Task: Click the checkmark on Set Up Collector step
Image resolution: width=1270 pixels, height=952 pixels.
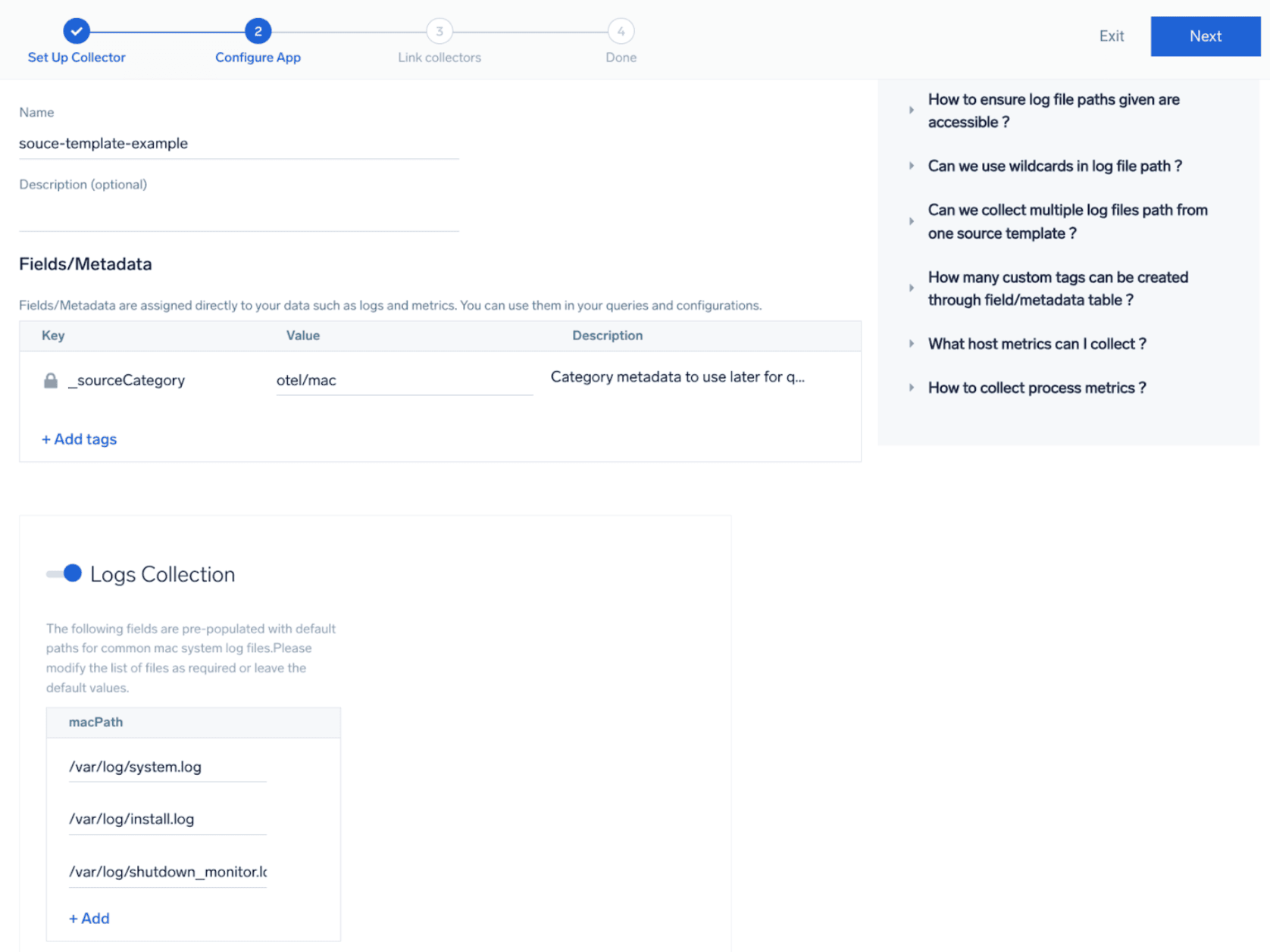Action: pos(76,31)
